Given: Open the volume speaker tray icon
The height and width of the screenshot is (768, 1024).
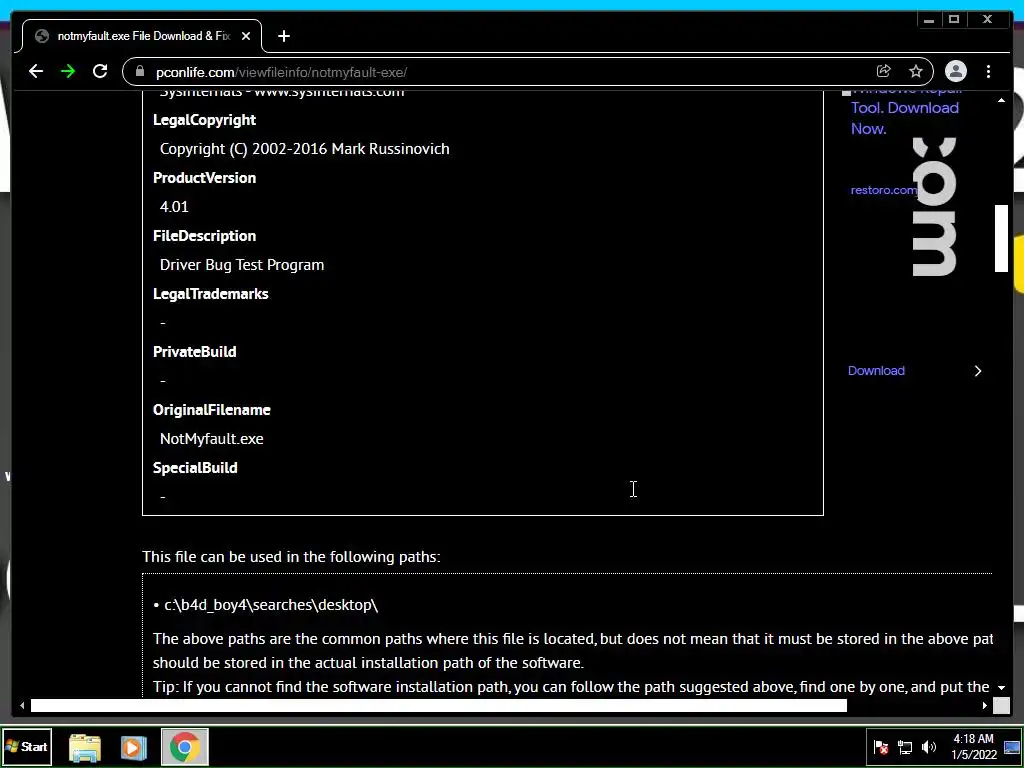Looking at the screenshot, I should (x=929, y=747).
